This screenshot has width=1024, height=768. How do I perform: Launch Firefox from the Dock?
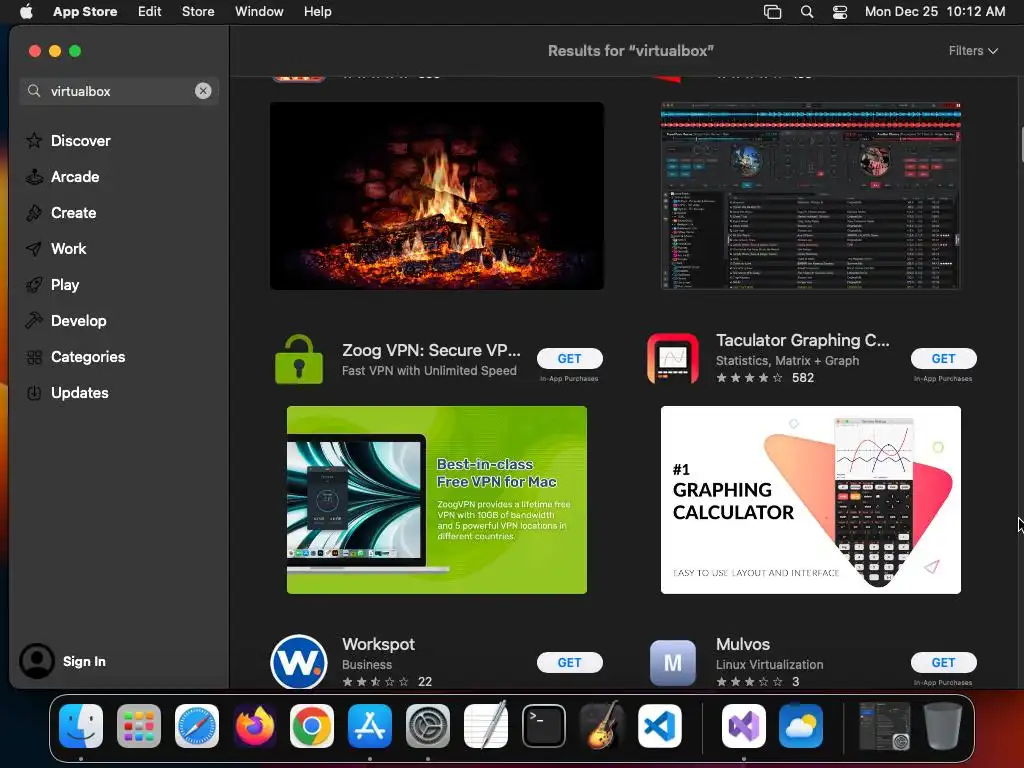(255, 726)
